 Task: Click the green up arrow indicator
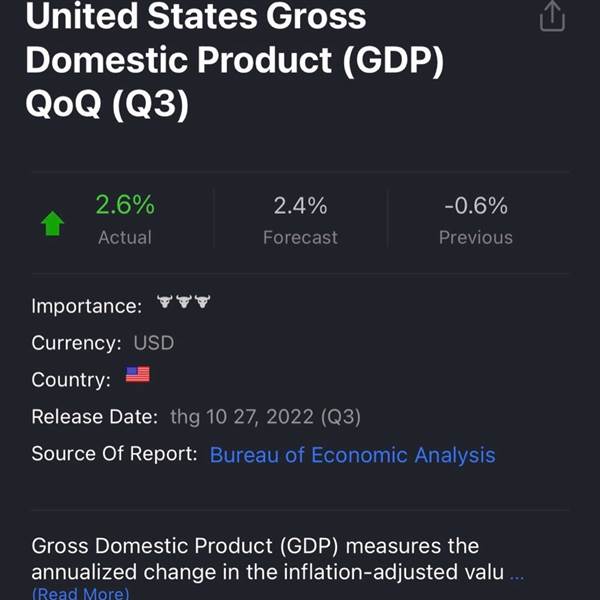coord(52,223)
